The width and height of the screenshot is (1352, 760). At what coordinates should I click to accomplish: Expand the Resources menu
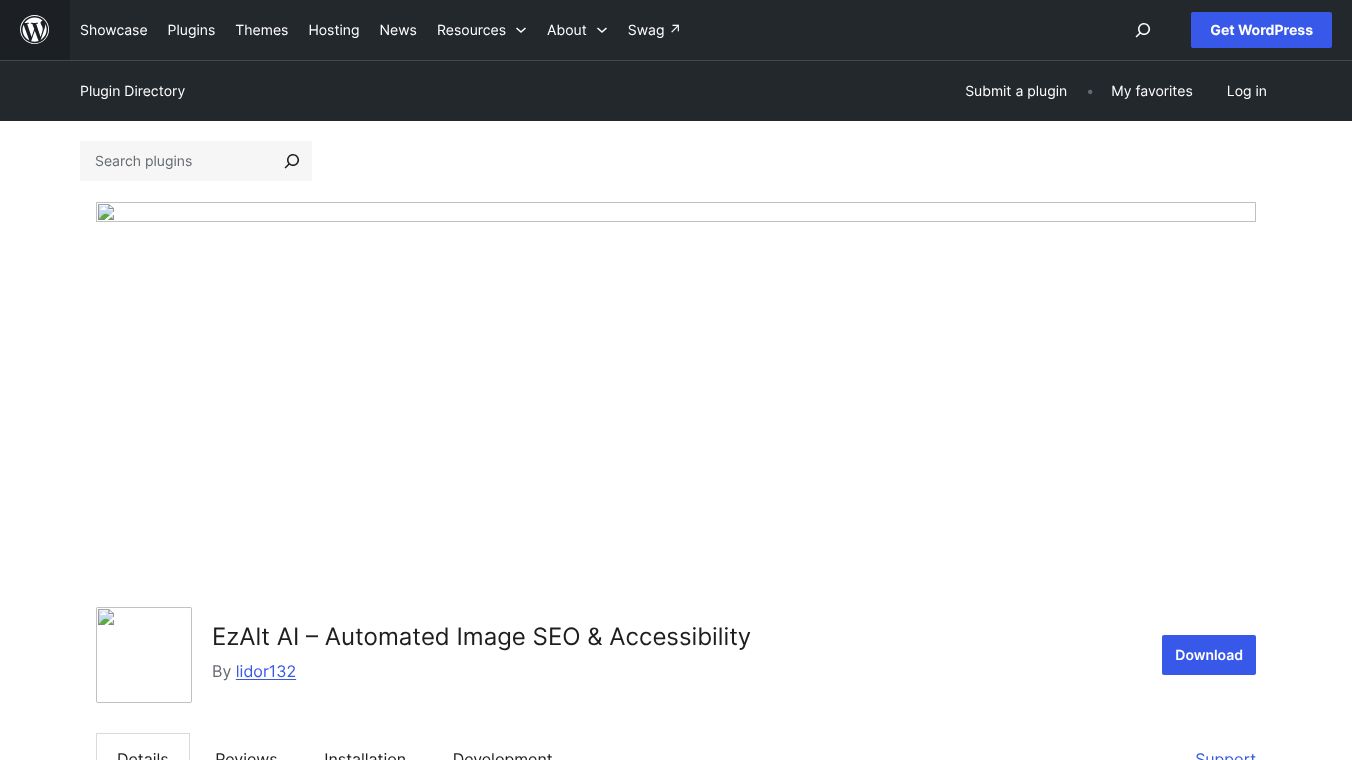point(482,30)
